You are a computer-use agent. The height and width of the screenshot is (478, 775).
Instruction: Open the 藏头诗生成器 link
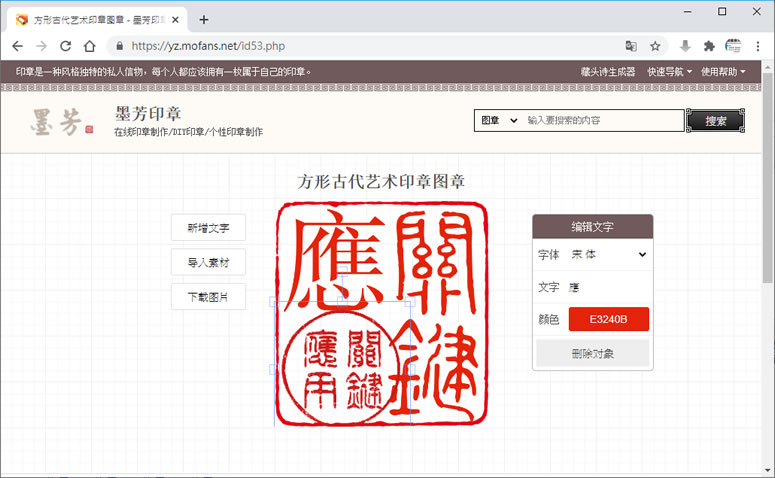click(608, 72)
